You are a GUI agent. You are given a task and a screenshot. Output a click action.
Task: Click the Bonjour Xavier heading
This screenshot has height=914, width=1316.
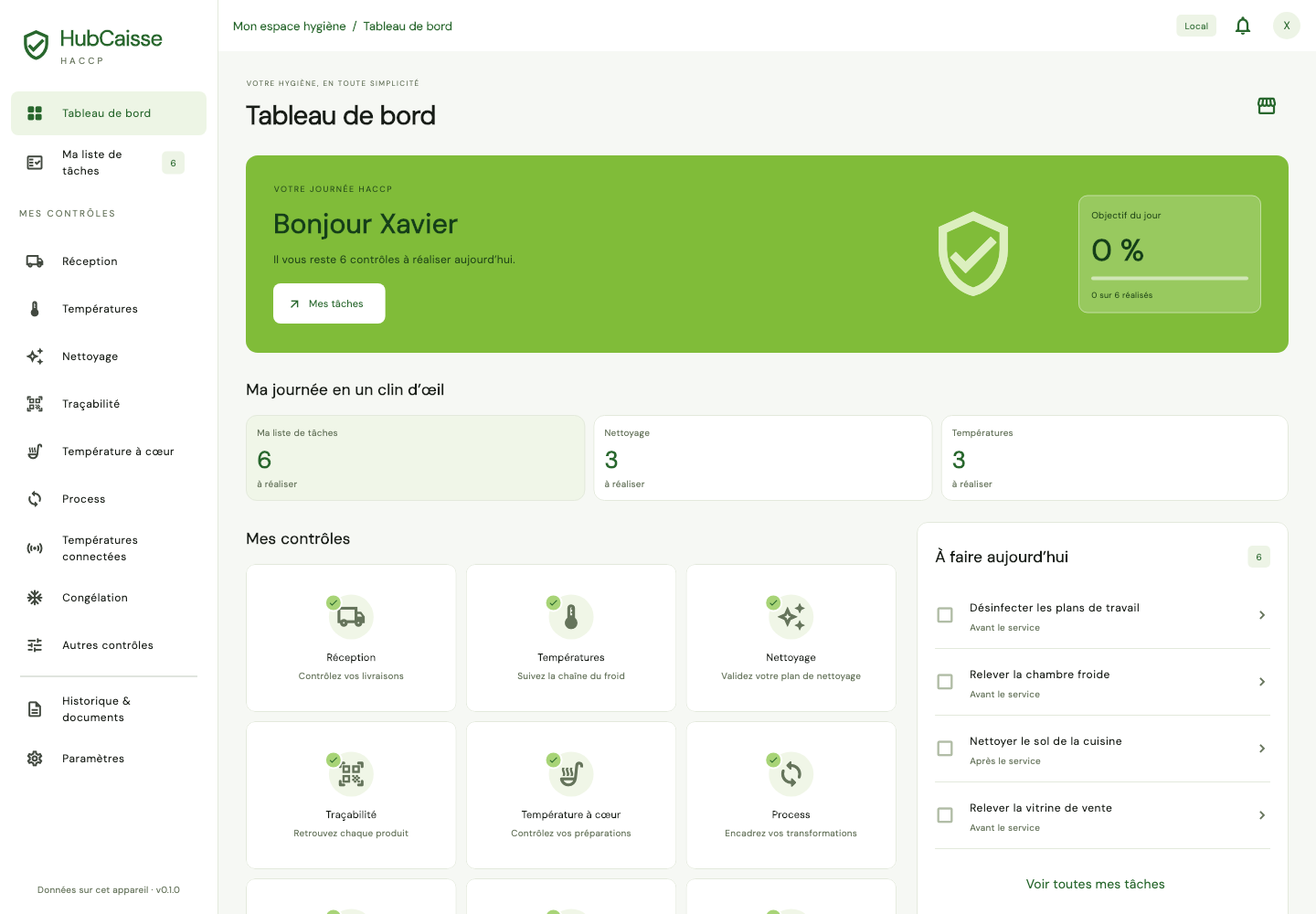tap(366, 224)
